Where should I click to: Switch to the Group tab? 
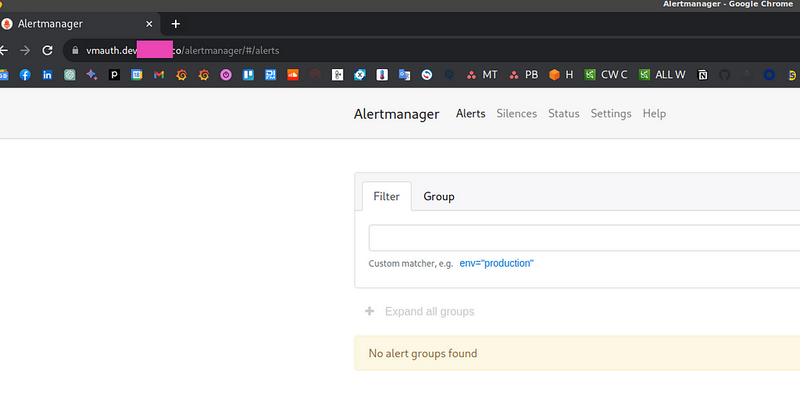(x=438, y=196)
